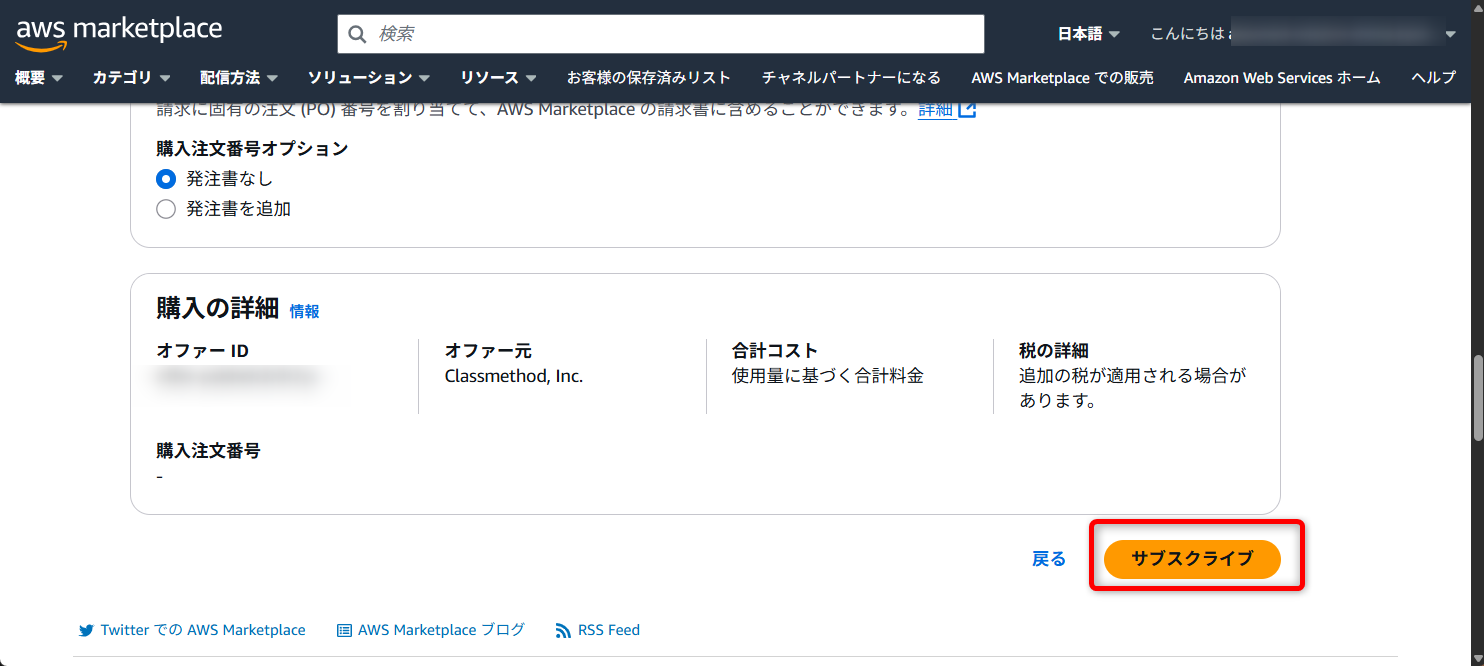
Task: Open the RSS Feed link
Action: pos(609,630)
